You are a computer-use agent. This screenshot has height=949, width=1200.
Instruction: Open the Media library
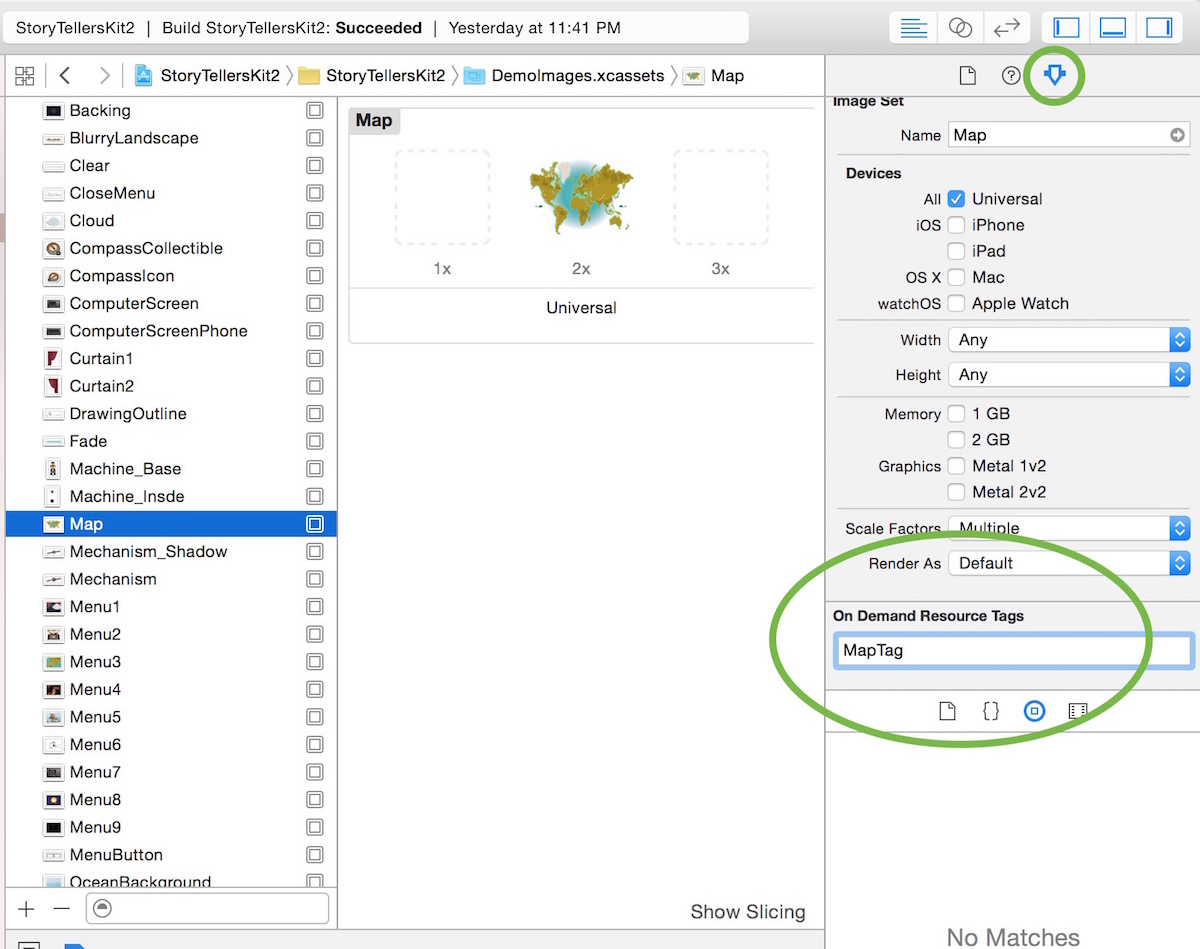[x=1077, y=711]
